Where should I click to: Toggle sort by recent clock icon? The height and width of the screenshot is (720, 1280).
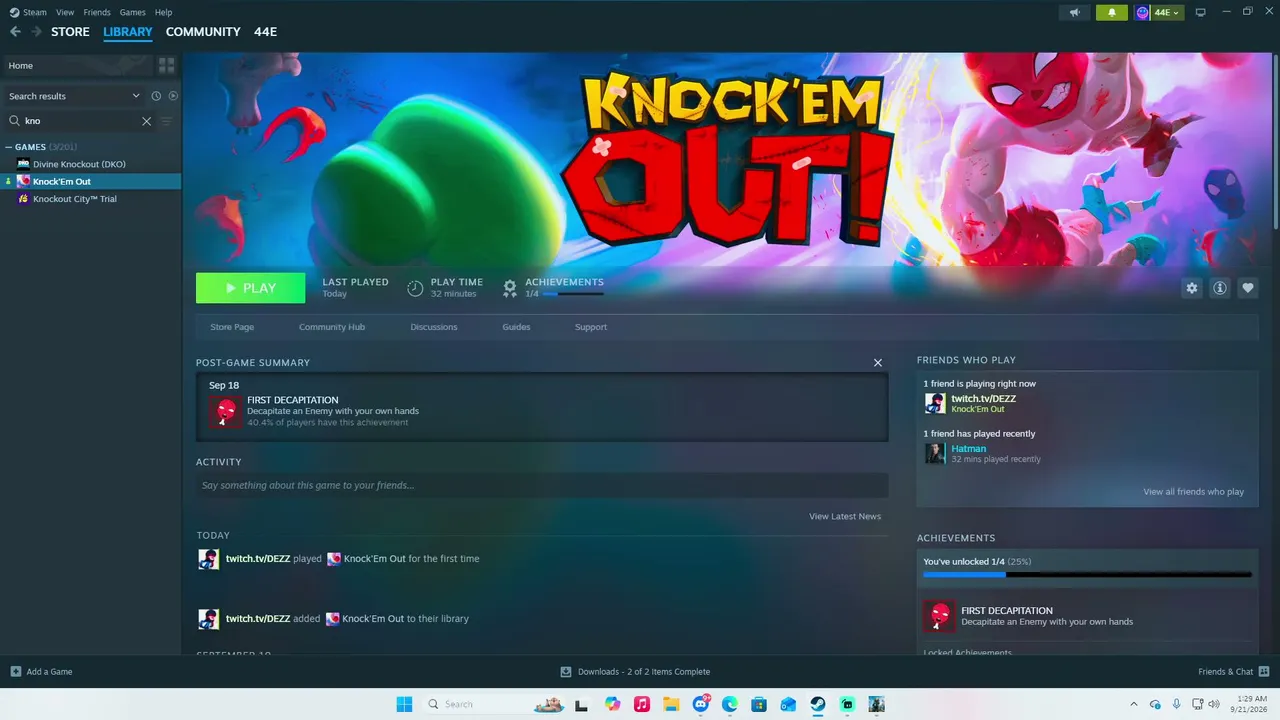click(x=156, y=96)
